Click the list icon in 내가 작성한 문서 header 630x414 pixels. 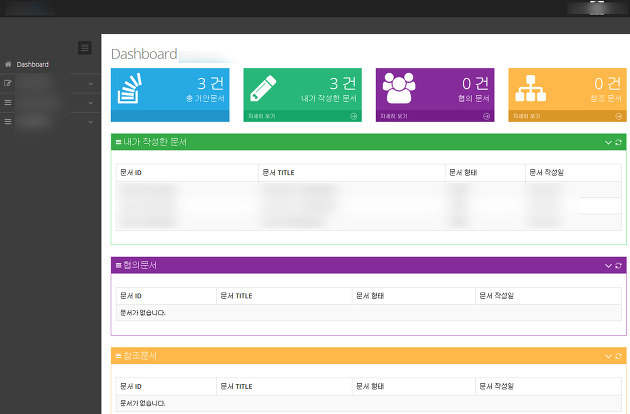pos(119,142)
